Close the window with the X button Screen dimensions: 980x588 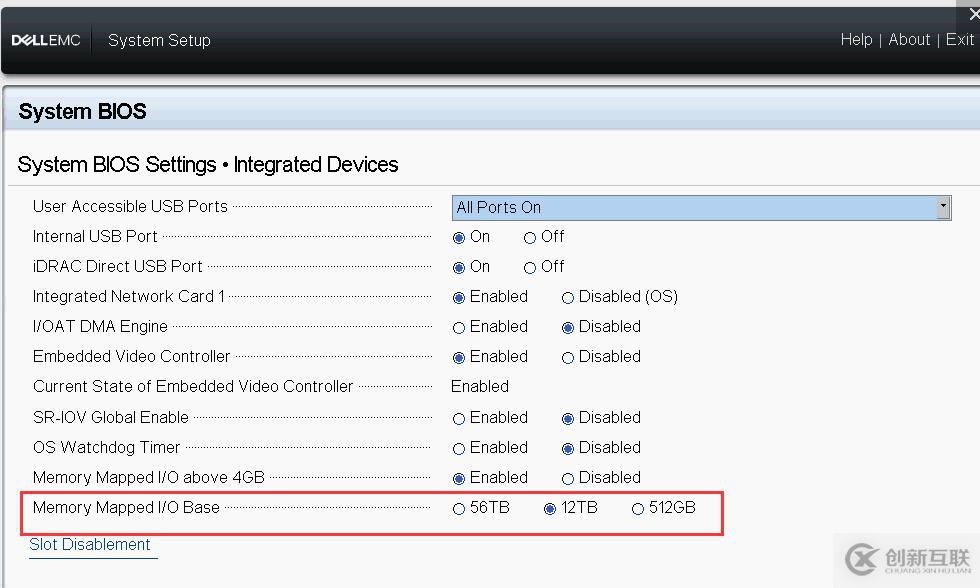[x=974, y=14]
